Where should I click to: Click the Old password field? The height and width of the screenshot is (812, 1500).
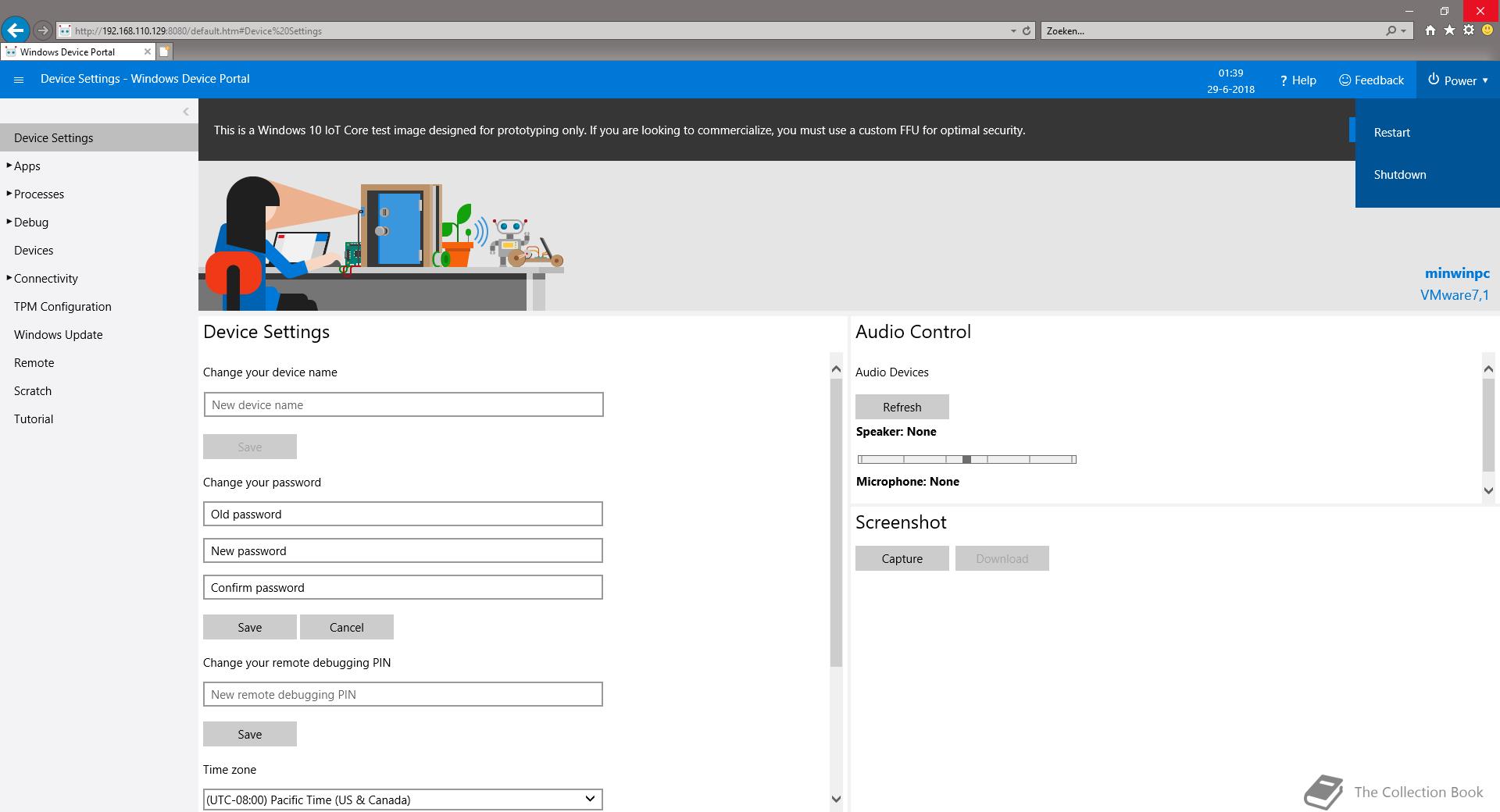tap(402, 514)
